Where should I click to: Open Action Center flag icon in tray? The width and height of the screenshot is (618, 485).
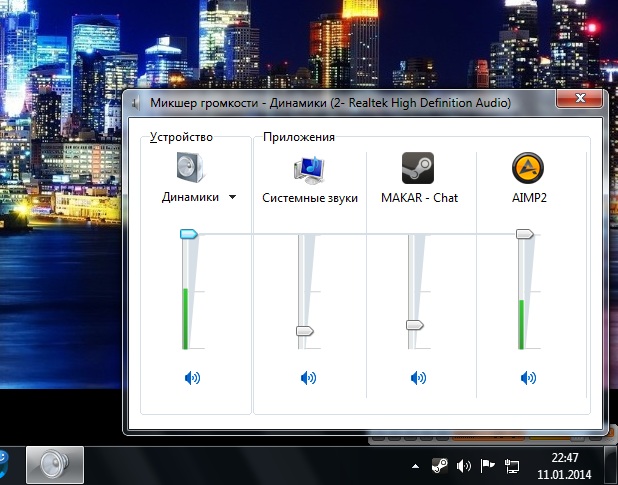[488, 466]
